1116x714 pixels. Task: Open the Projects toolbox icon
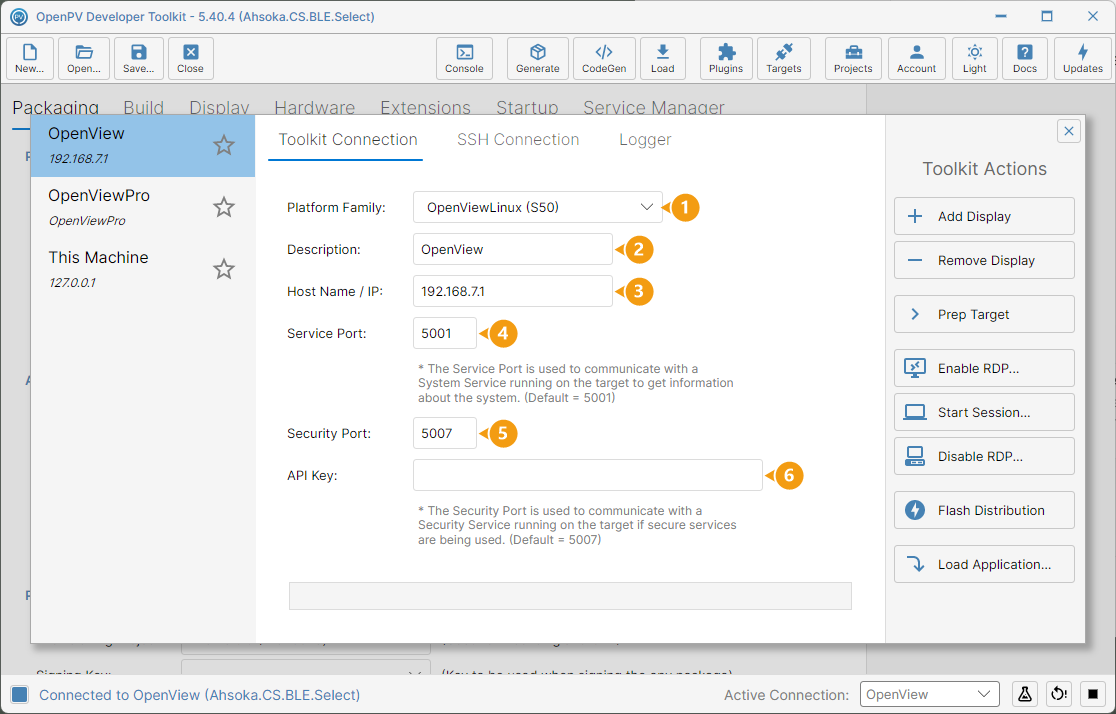point(853,58)
